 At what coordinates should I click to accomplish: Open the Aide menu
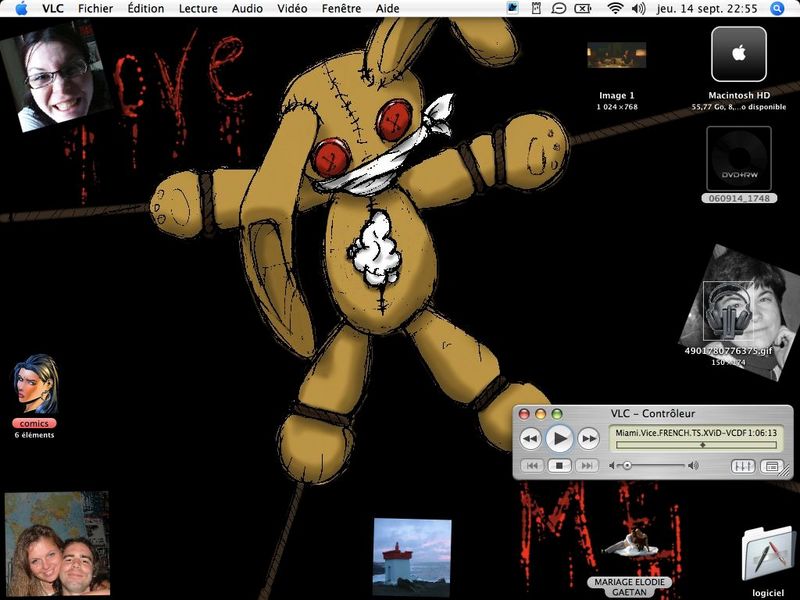pyautogui.click(x=388, y=8)
